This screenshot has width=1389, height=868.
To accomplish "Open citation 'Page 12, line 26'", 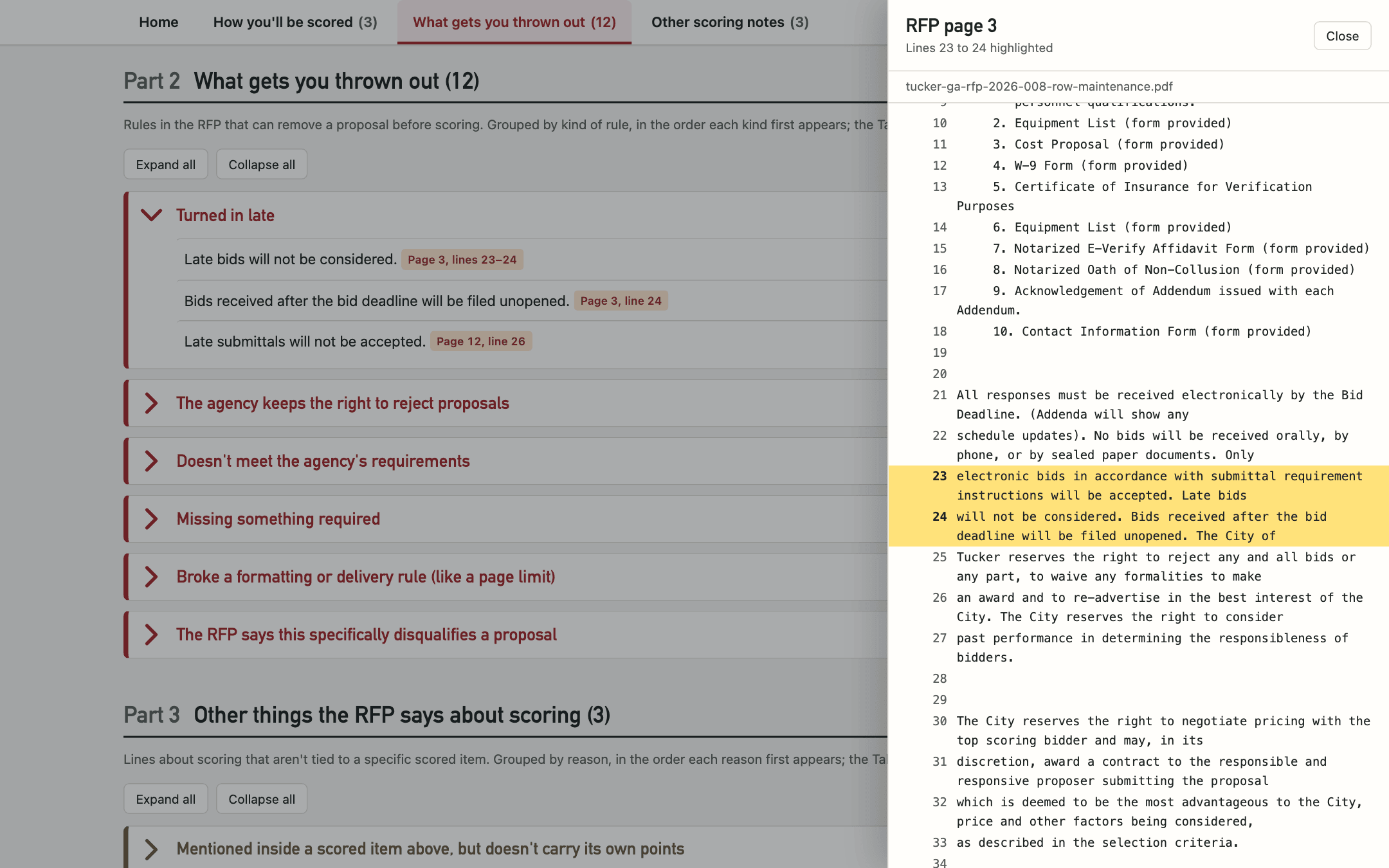I will (x=481, y=341).
